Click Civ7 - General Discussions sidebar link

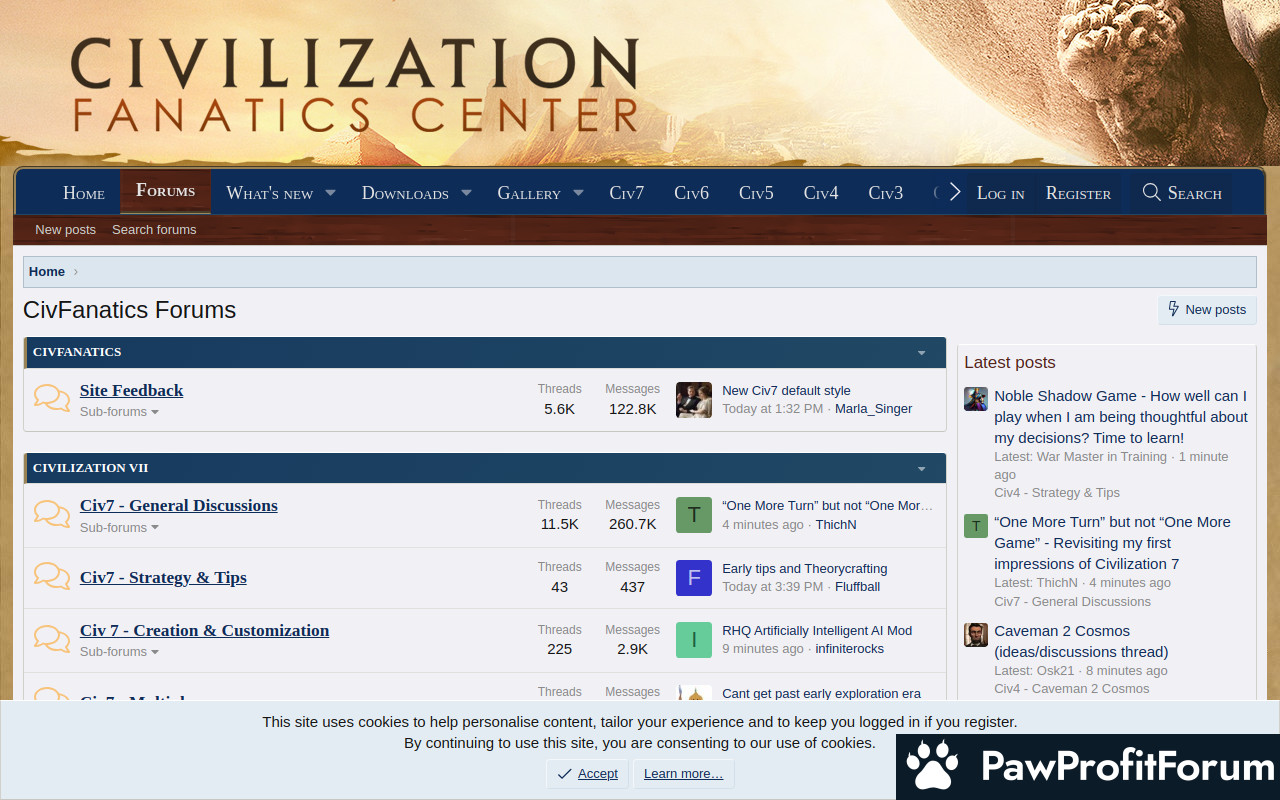coord(1072,601)
